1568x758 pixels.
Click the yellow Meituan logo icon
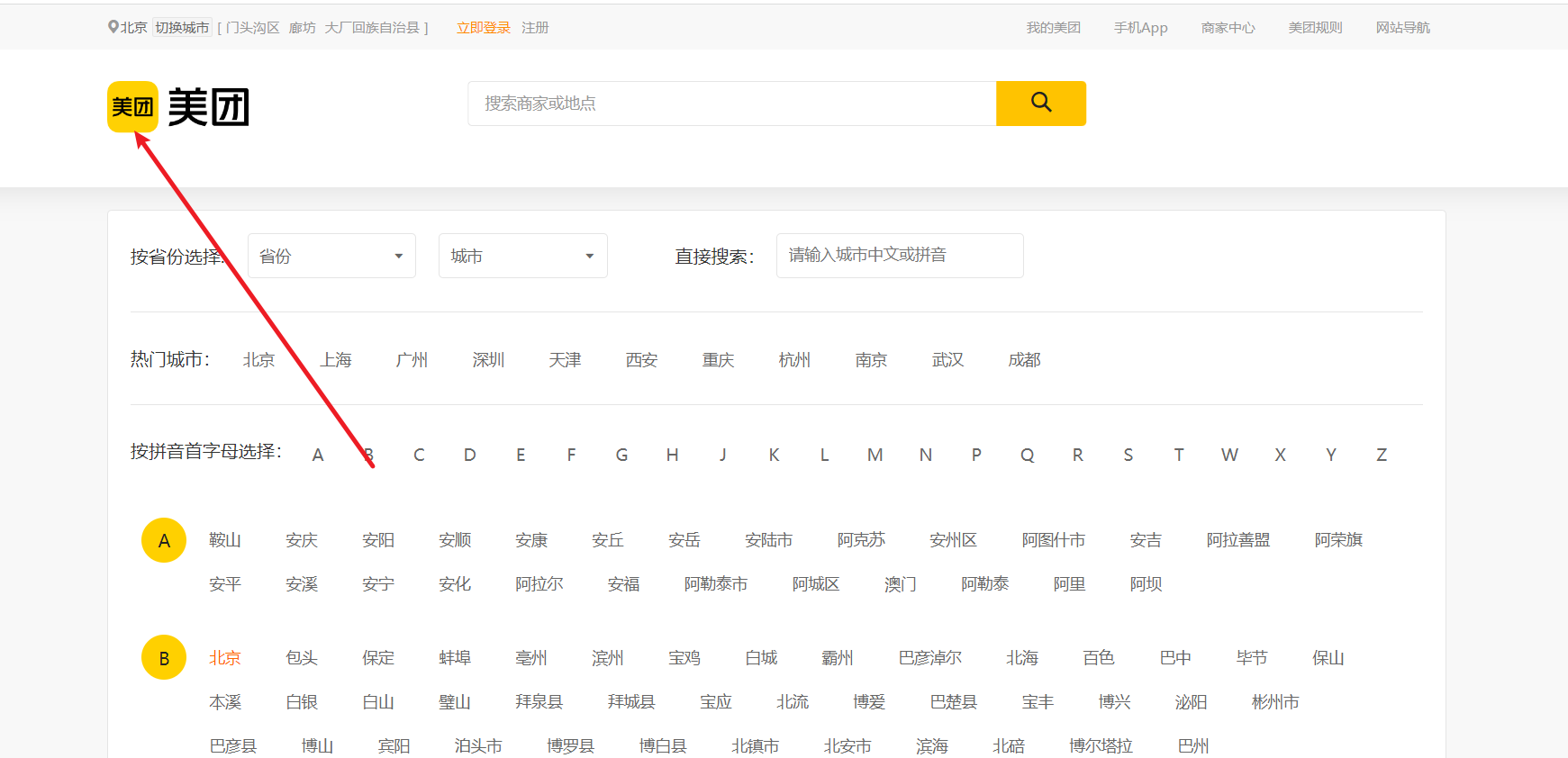(132, 106)
